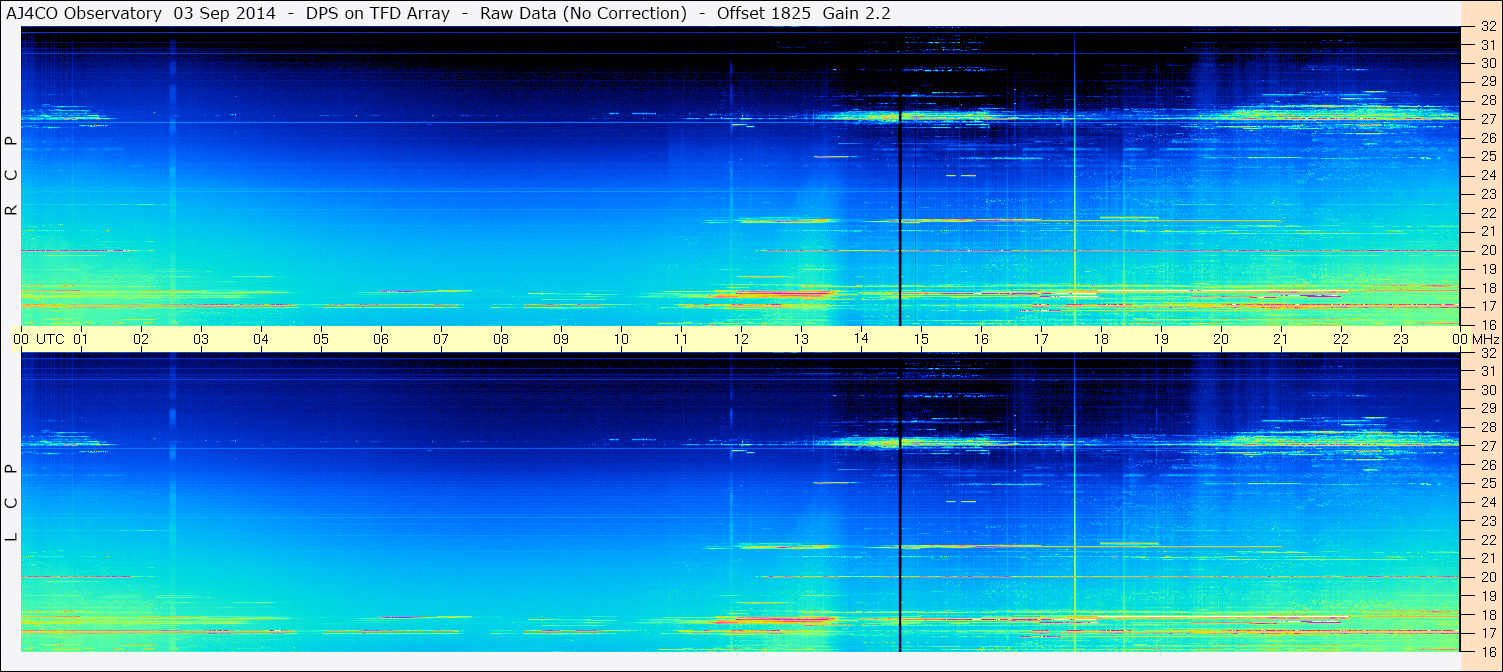
Task: Click the 'MHz' unit label
Action: click(1485, 340)
